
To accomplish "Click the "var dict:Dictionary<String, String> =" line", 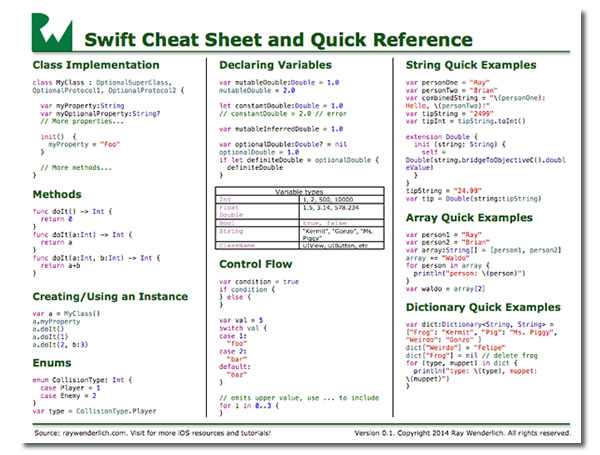I will [480, 325].
